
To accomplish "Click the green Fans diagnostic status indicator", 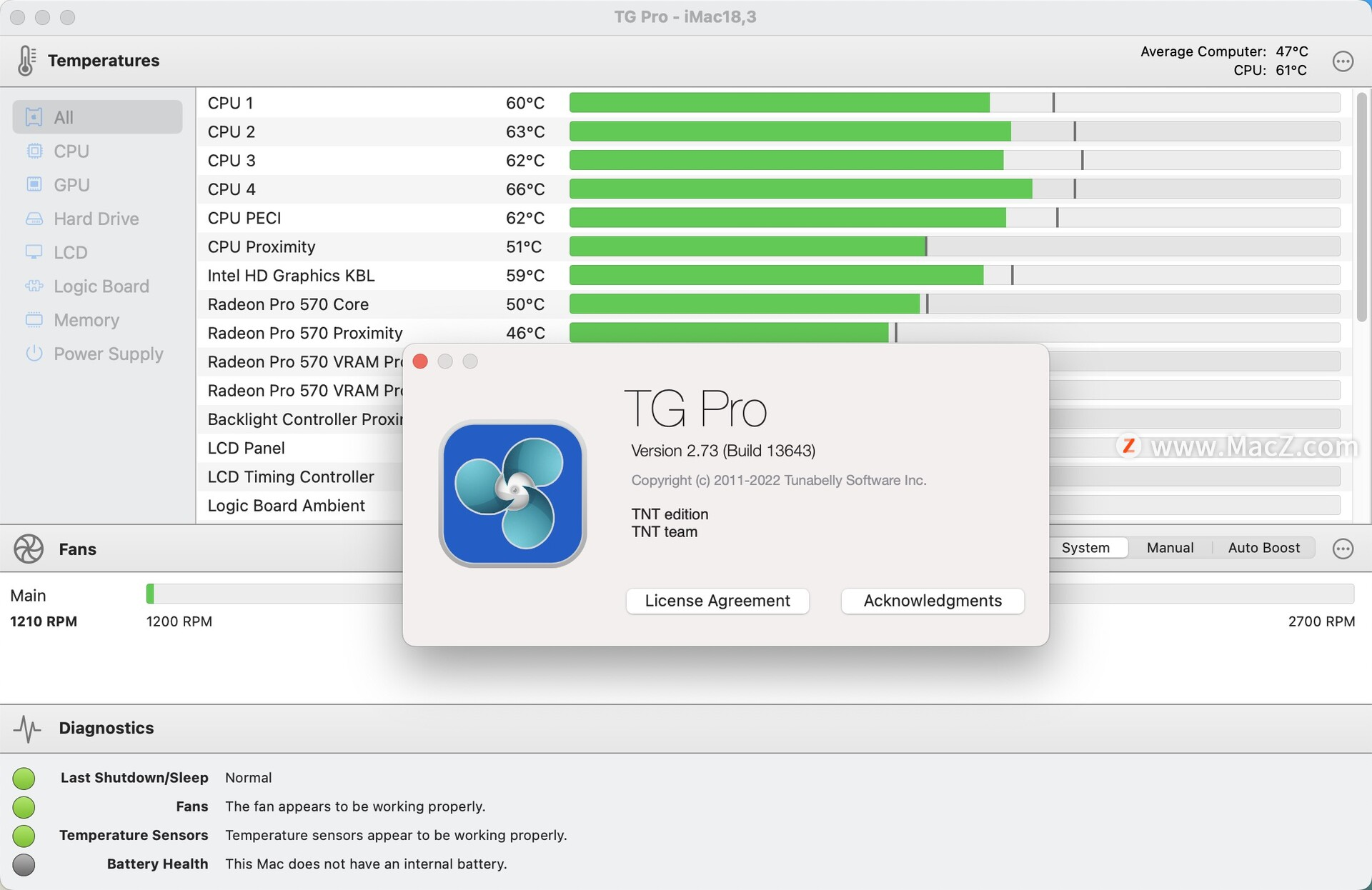I will 24,807.
